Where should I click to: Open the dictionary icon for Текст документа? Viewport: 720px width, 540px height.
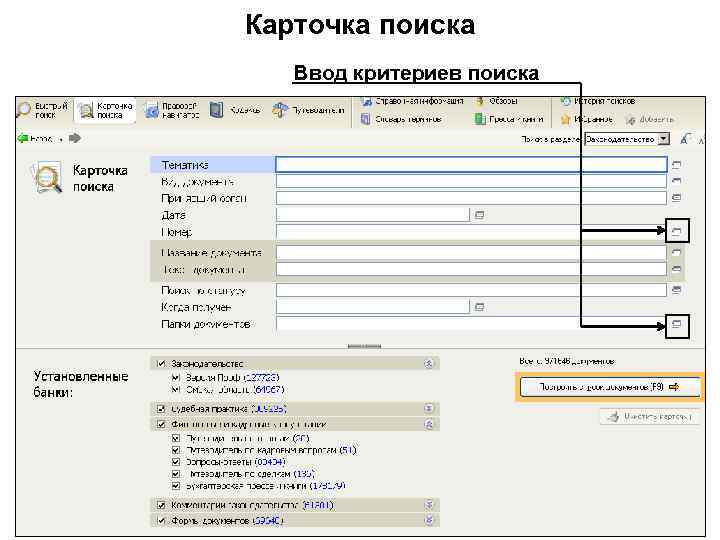click(x=676, y=269)
